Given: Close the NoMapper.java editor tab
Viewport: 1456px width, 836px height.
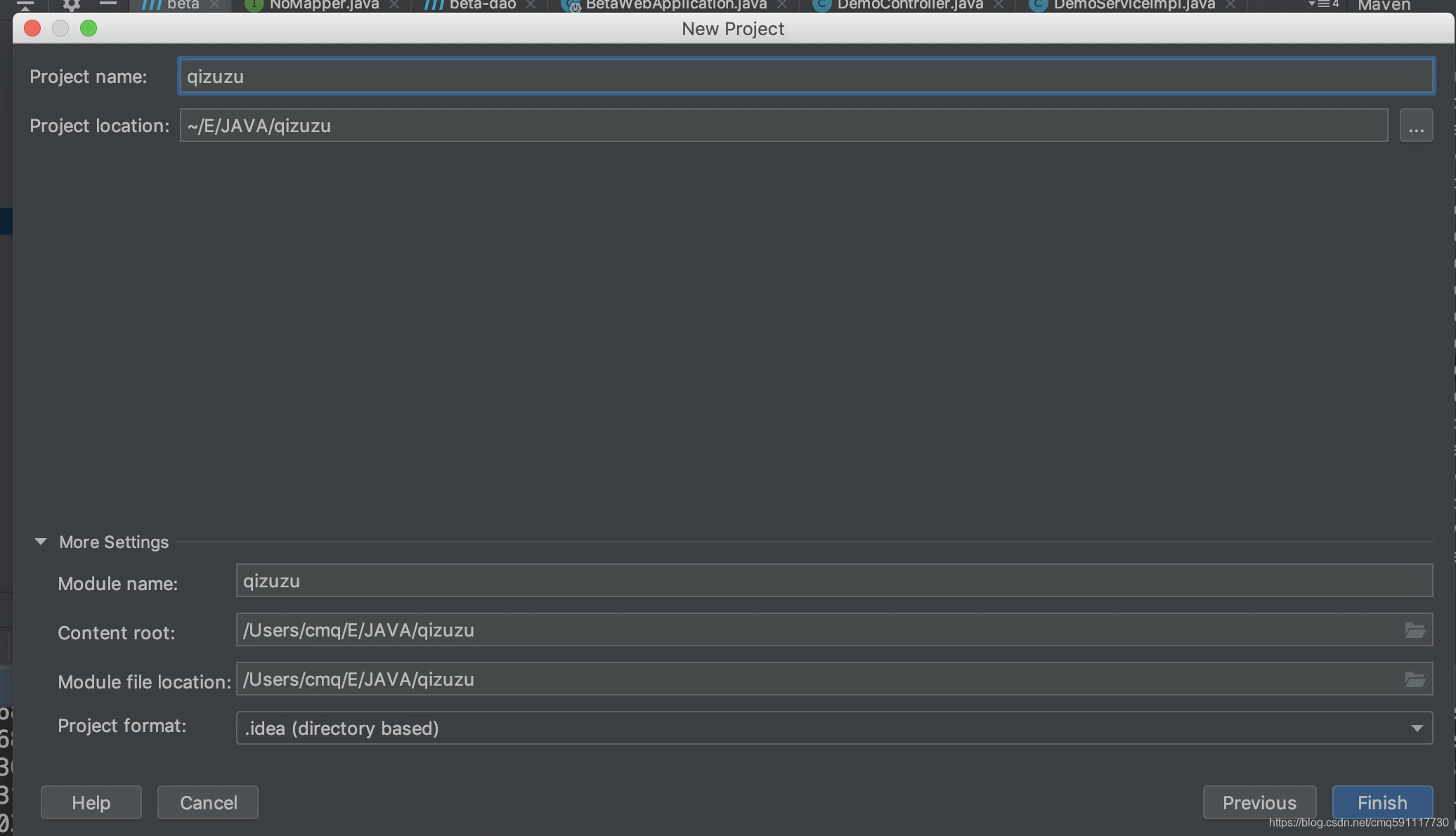Looking at the screenshot, I should 394,5.
